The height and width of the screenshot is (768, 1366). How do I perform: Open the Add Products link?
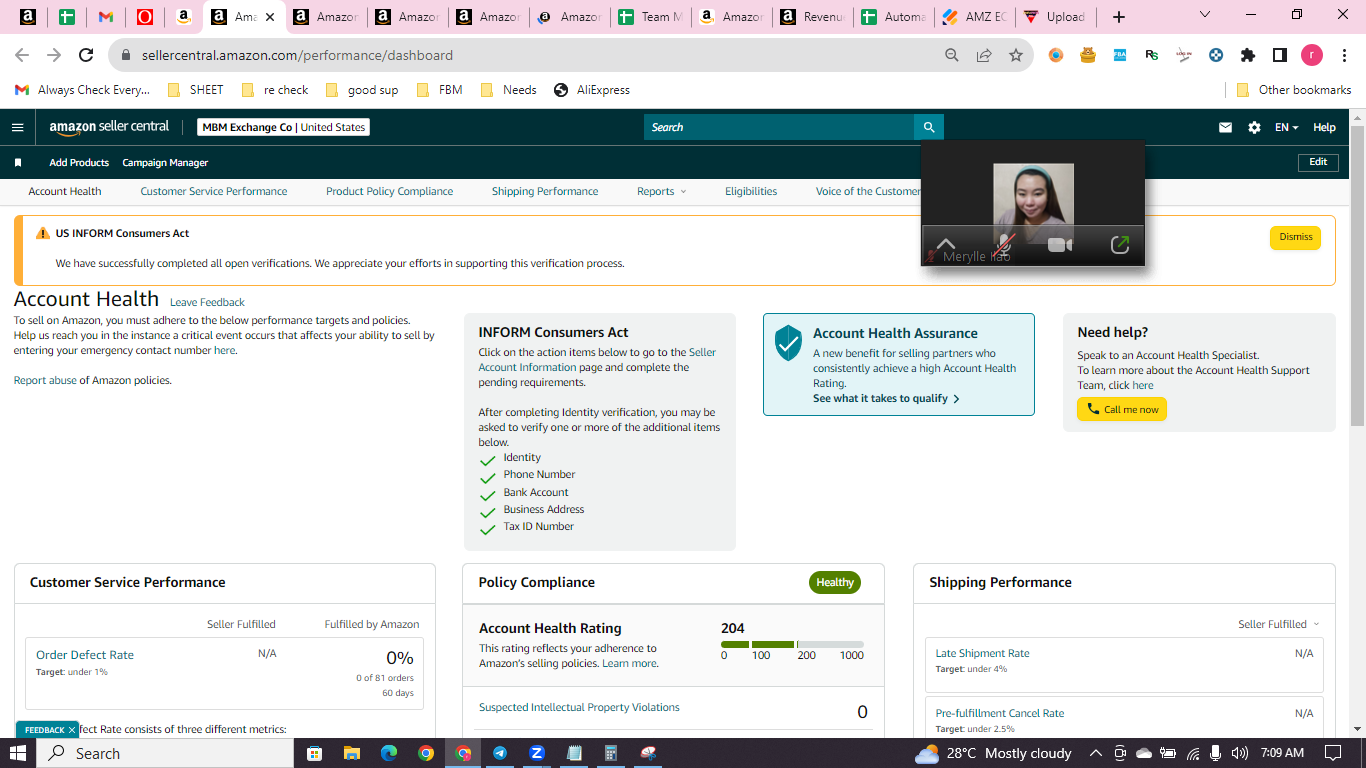coord(79,162)
